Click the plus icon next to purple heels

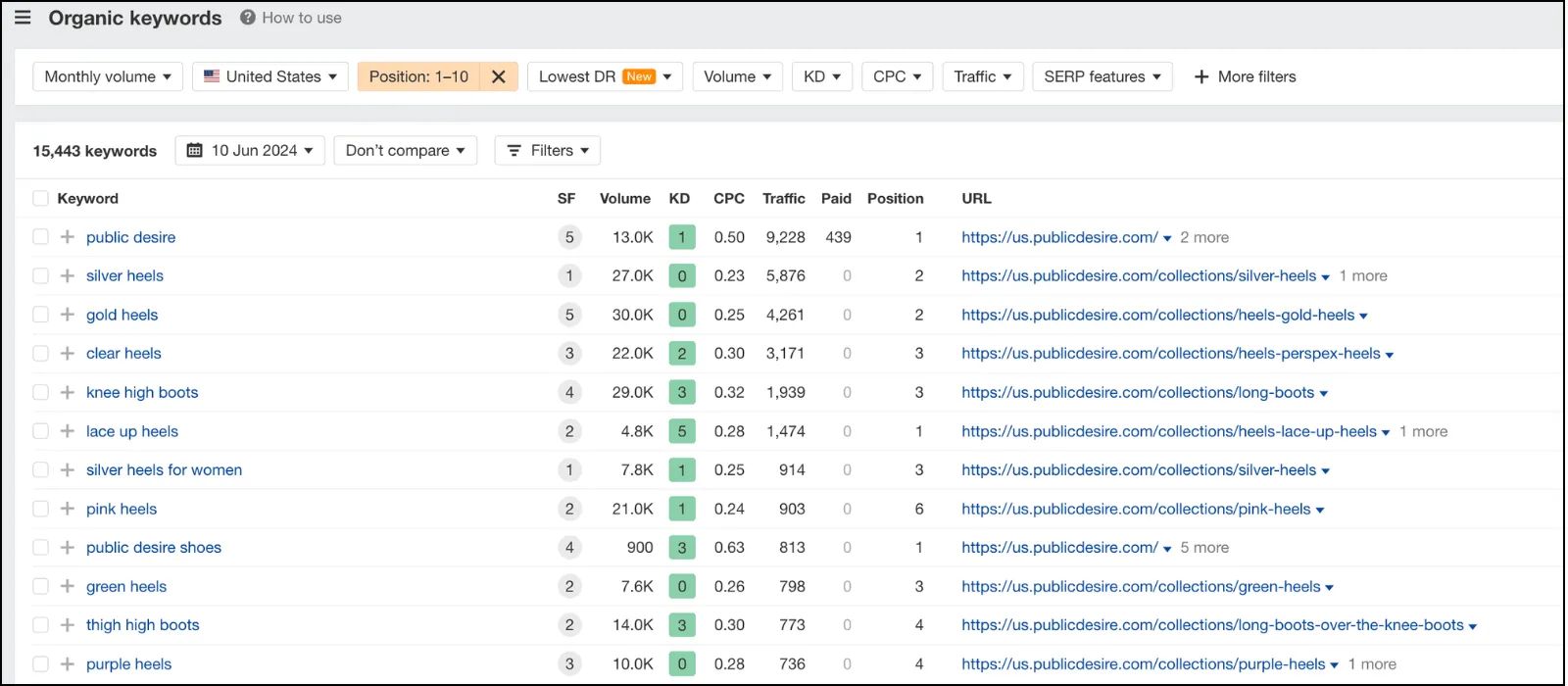click(x=68, y=664)
